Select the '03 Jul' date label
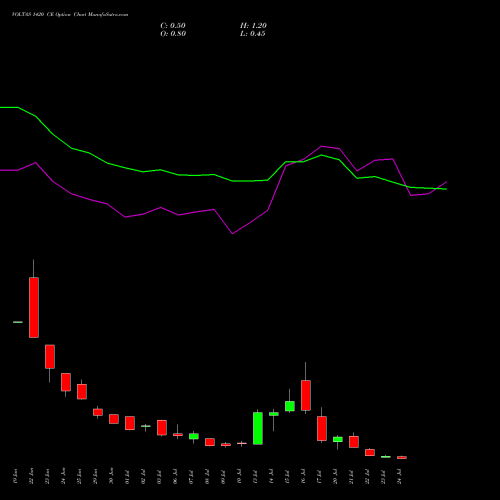This screenshot has width=500, height=500. pos(159,477)
